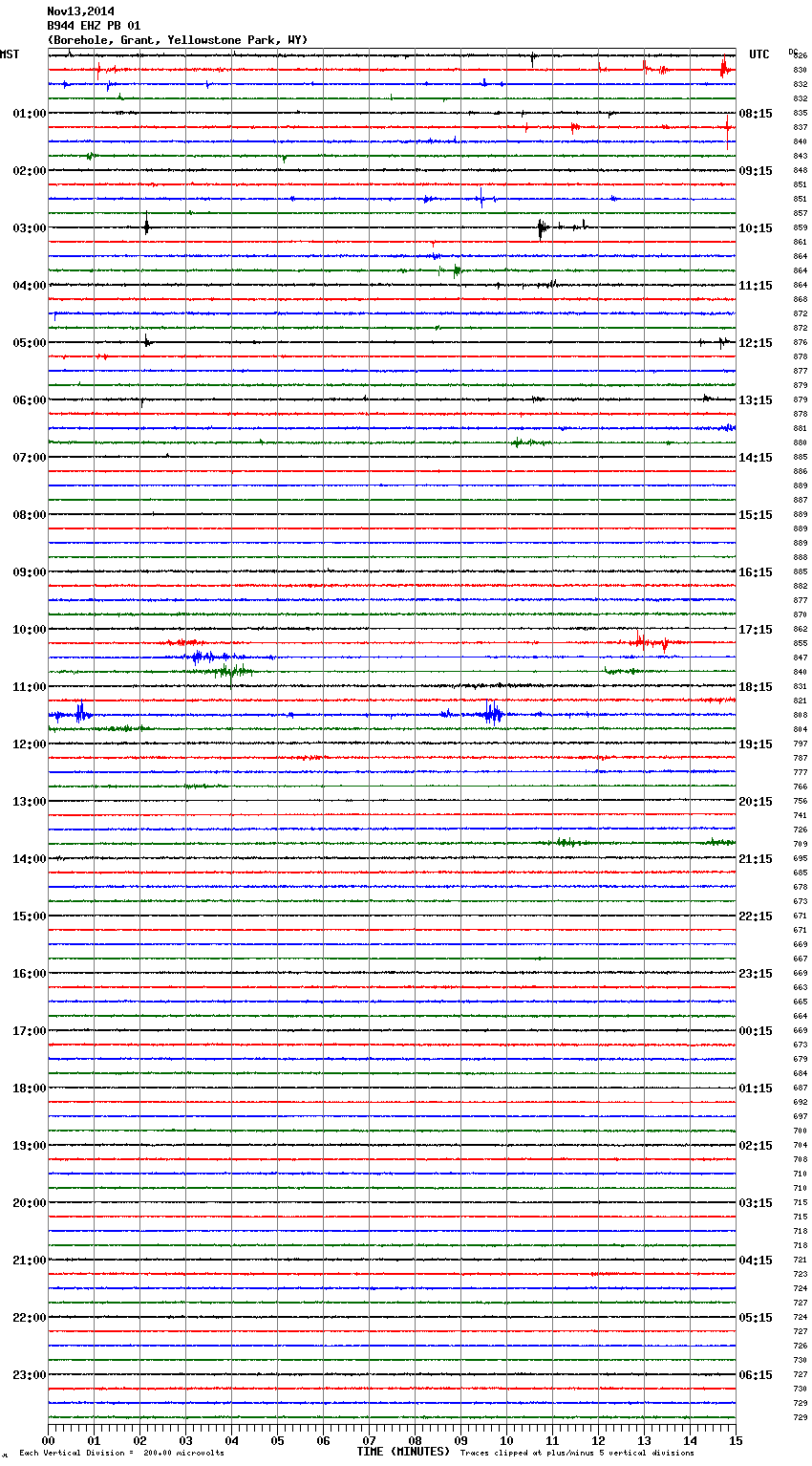
Task: Click the '12:15' UTC time label
Action: 756,343
